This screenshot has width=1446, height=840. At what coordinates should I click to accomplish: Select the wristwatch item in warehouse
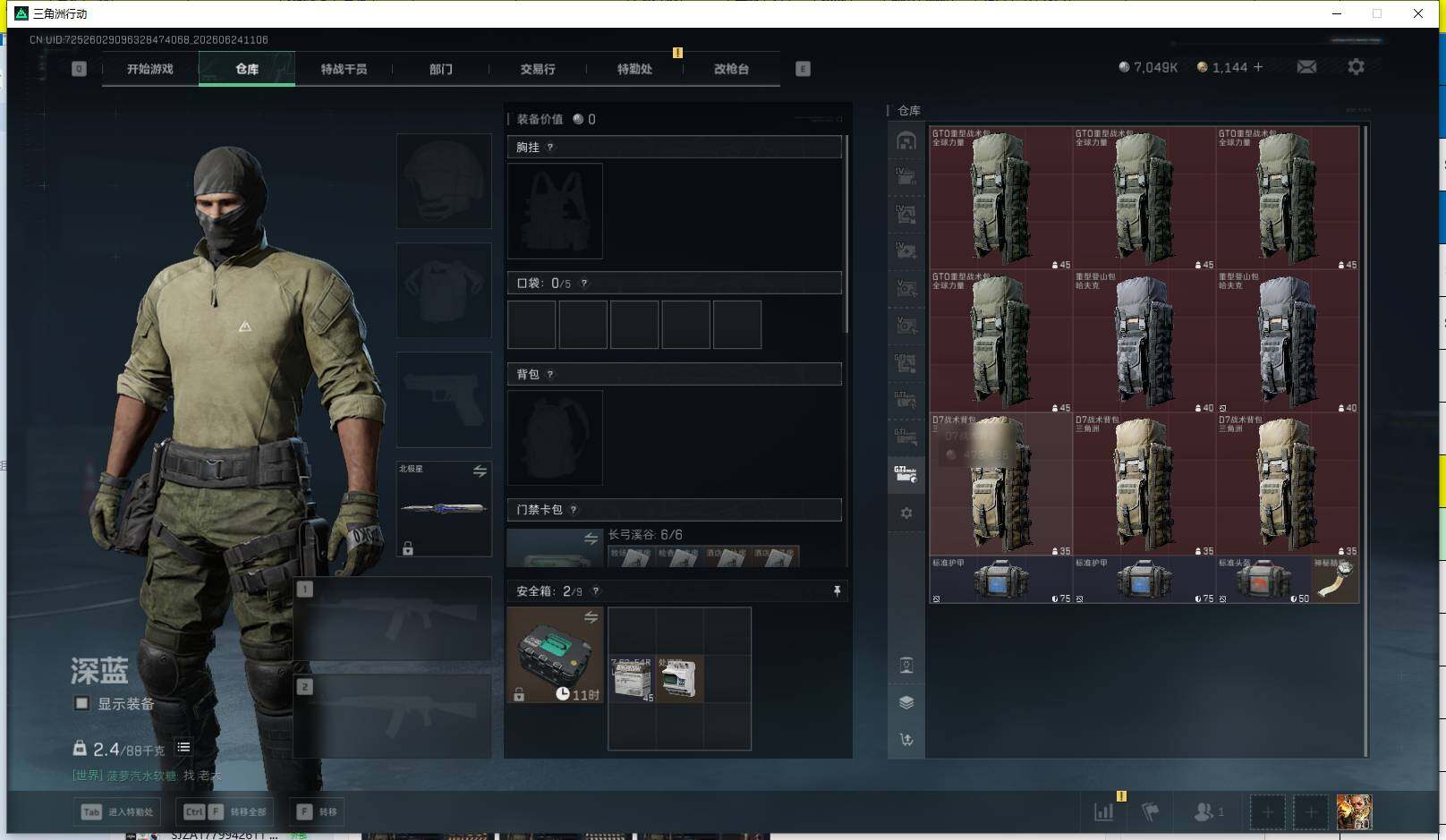[1335, 580]
